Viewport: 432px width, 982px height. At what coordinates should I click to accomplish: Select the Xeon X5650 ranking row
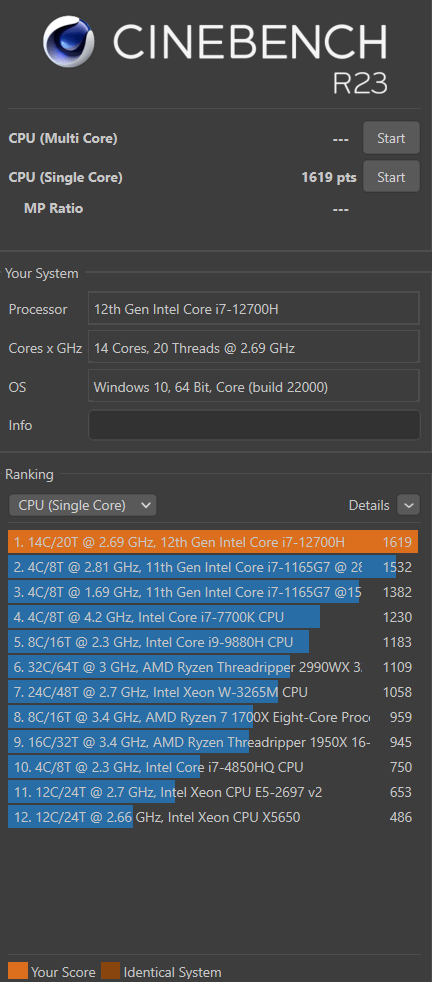213,817
